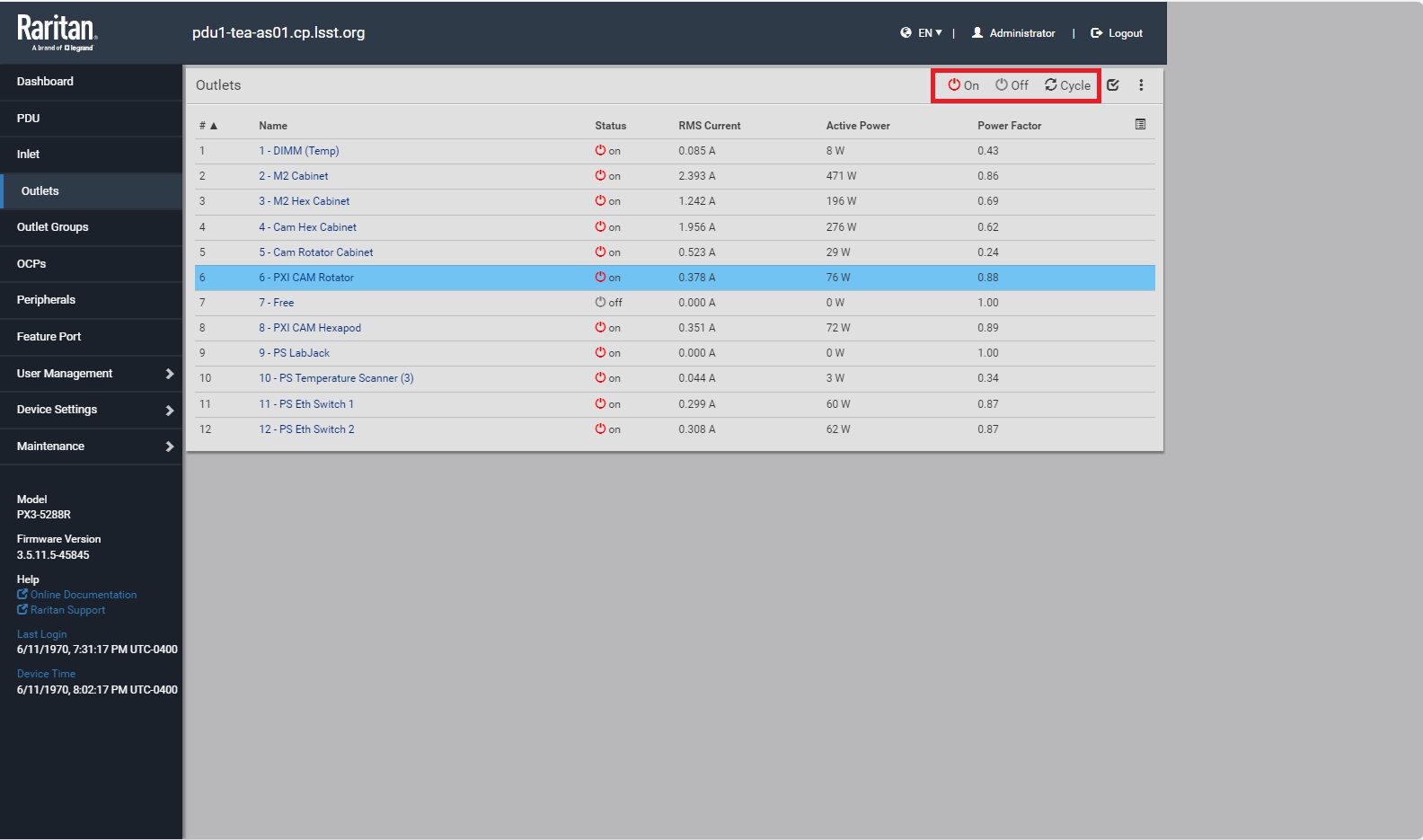Go to the Dashboard page
The image size is (1423, 840).
[45, 82]
